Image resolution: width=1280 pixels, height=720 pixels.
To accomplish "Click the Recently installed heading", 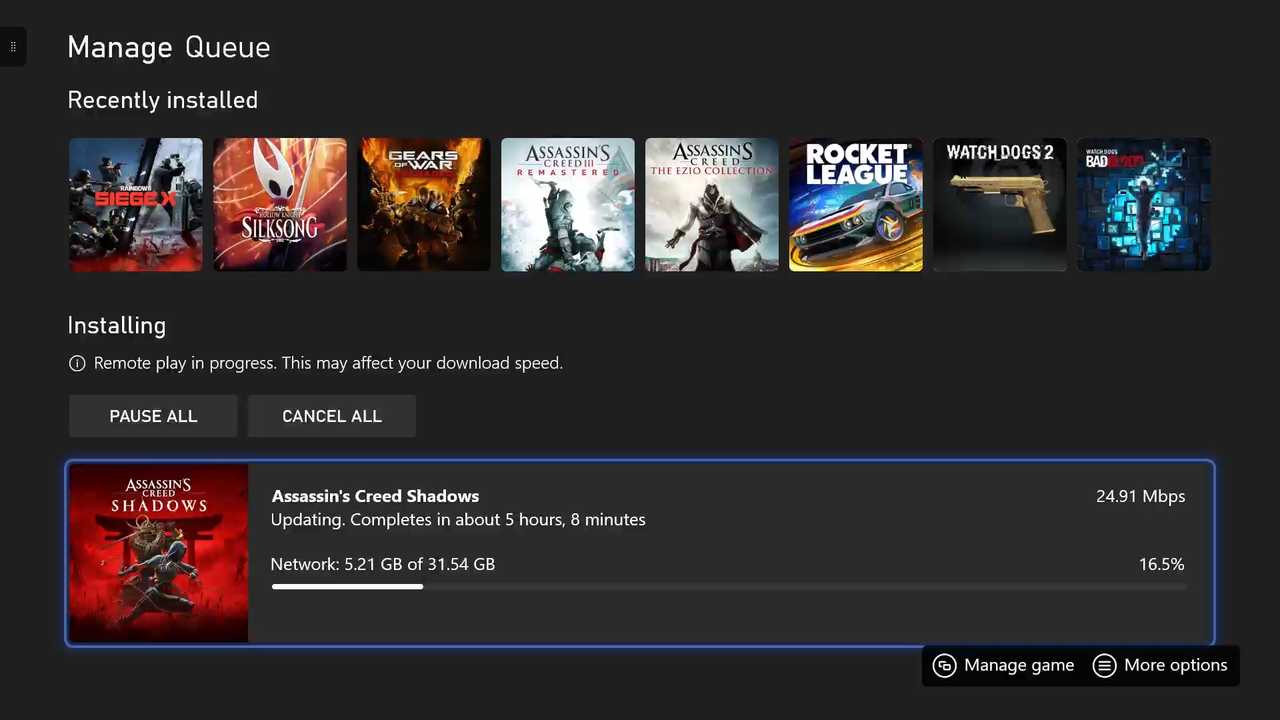I will pyautogui.click(x=163, y=100).
